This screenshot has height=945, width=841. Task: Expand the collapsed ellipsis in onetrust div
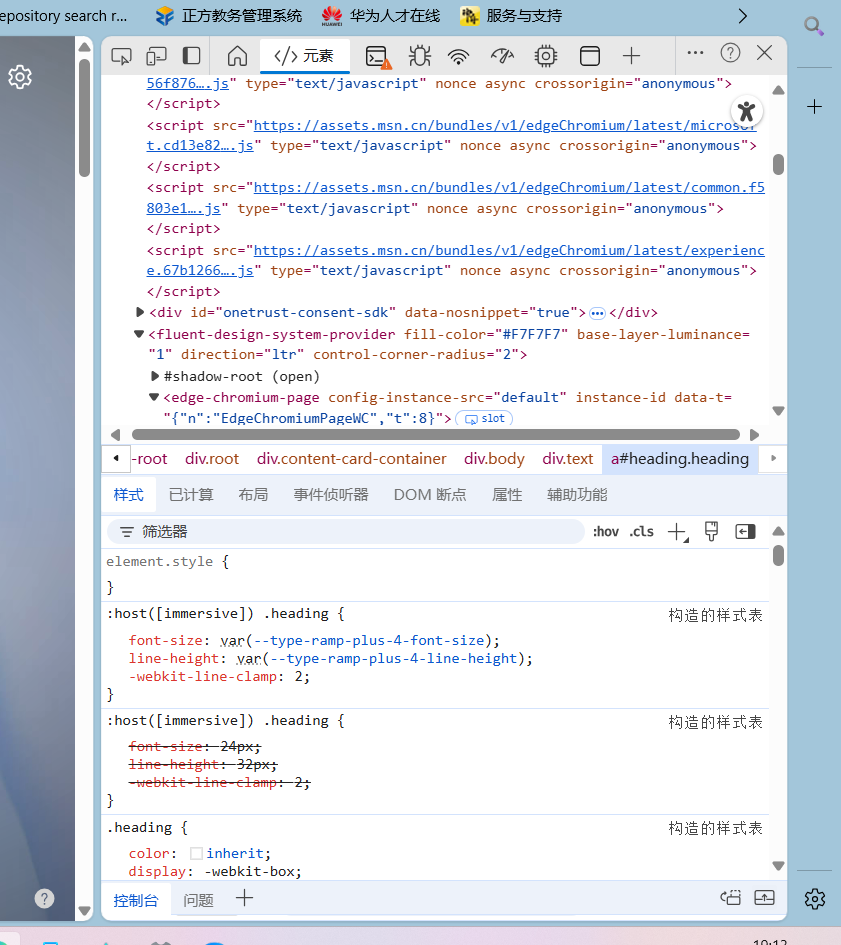click(597, 313)
